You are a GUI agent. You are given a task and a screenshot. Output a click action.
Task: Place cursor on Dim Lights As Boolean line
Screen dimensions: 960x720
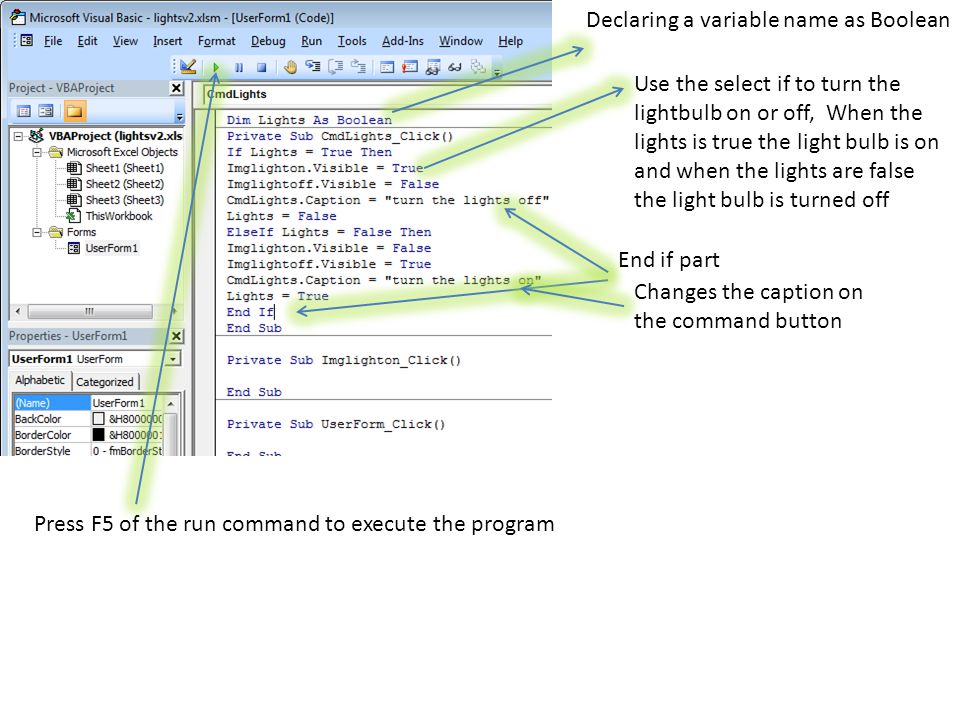tap(309, 120)
